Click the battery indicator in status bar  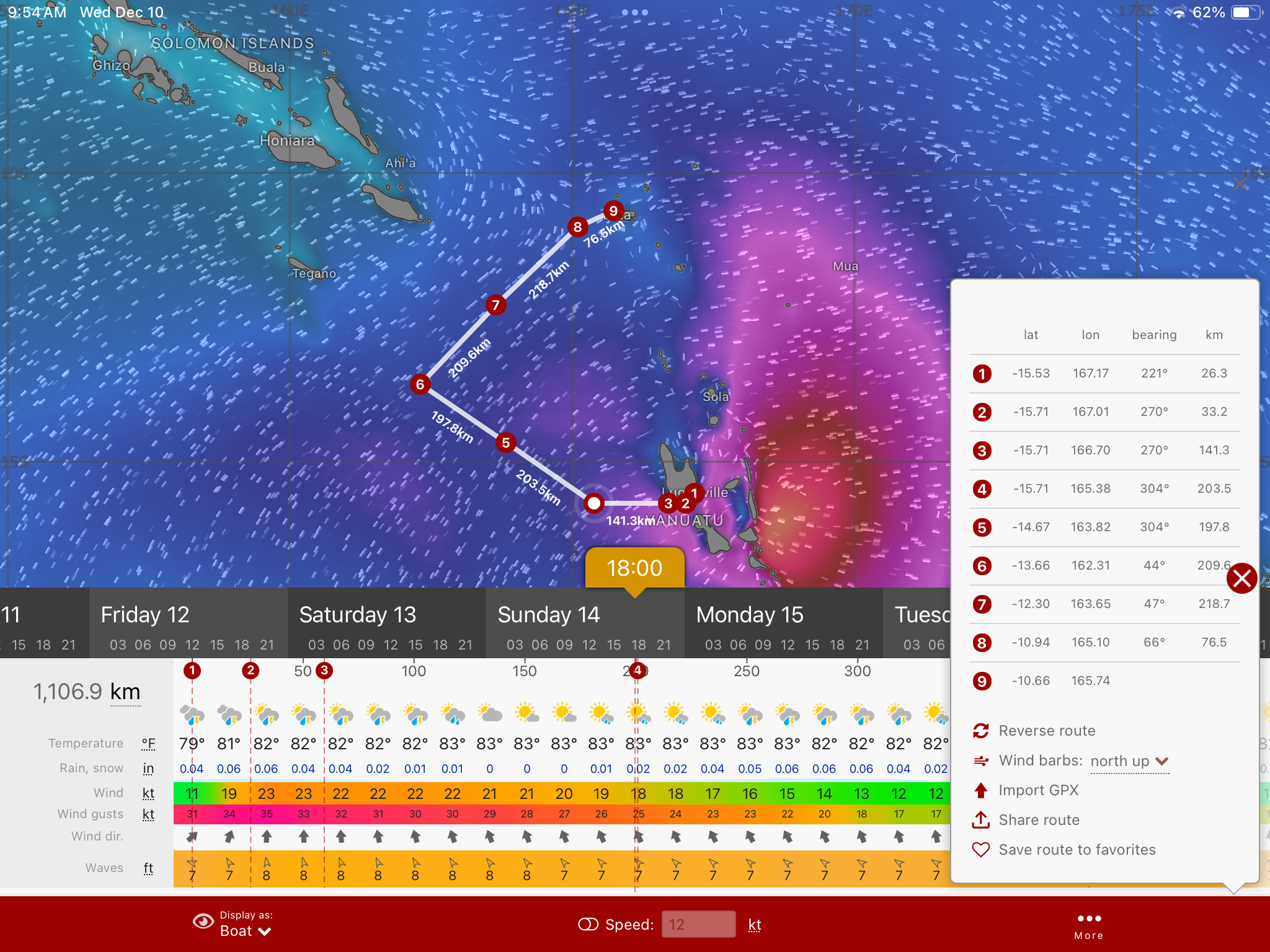pyautogui.click(x=1246, y=12)
